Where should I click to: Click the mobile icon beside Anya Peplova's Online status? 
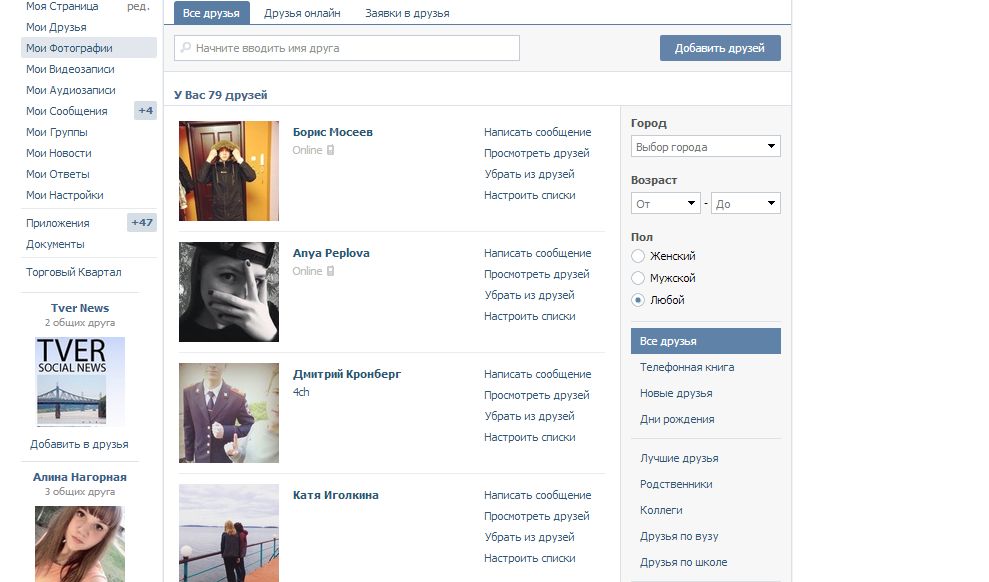click(330, 271)
